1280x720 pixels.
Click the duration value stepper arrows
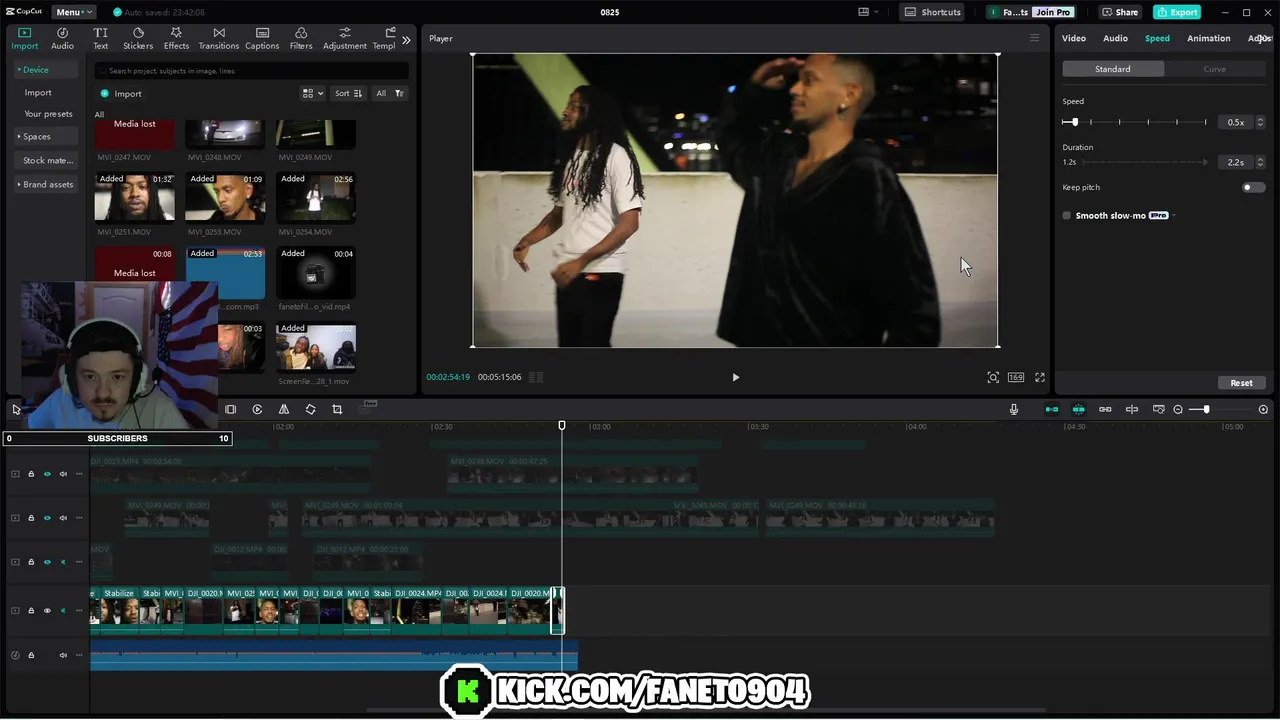pyautogui.click(x=1260, y=162)
